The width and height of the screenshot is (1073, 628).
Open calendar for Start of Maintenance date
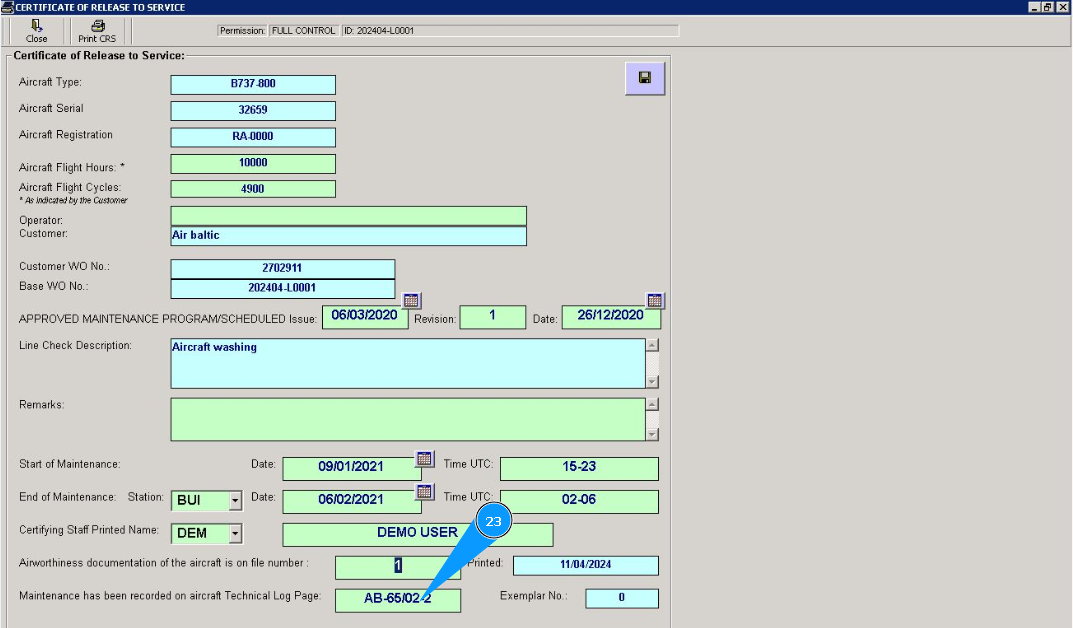click(x=425, y=459)
